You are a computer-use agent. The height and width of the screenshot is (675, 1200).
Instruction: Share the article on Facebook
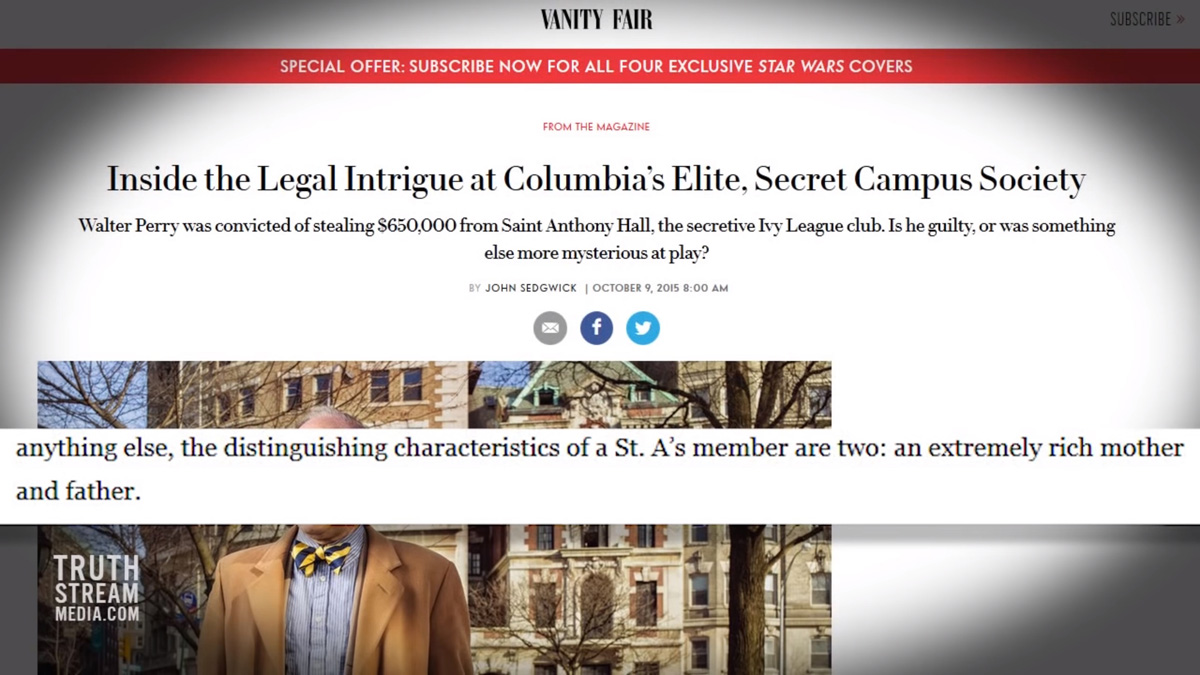click(x=597, y=328)
